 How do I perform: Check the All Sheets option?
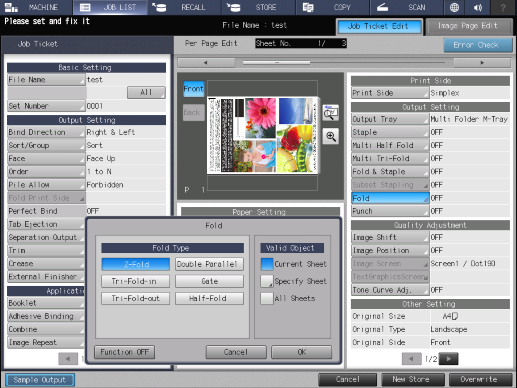tap(267, 298)
